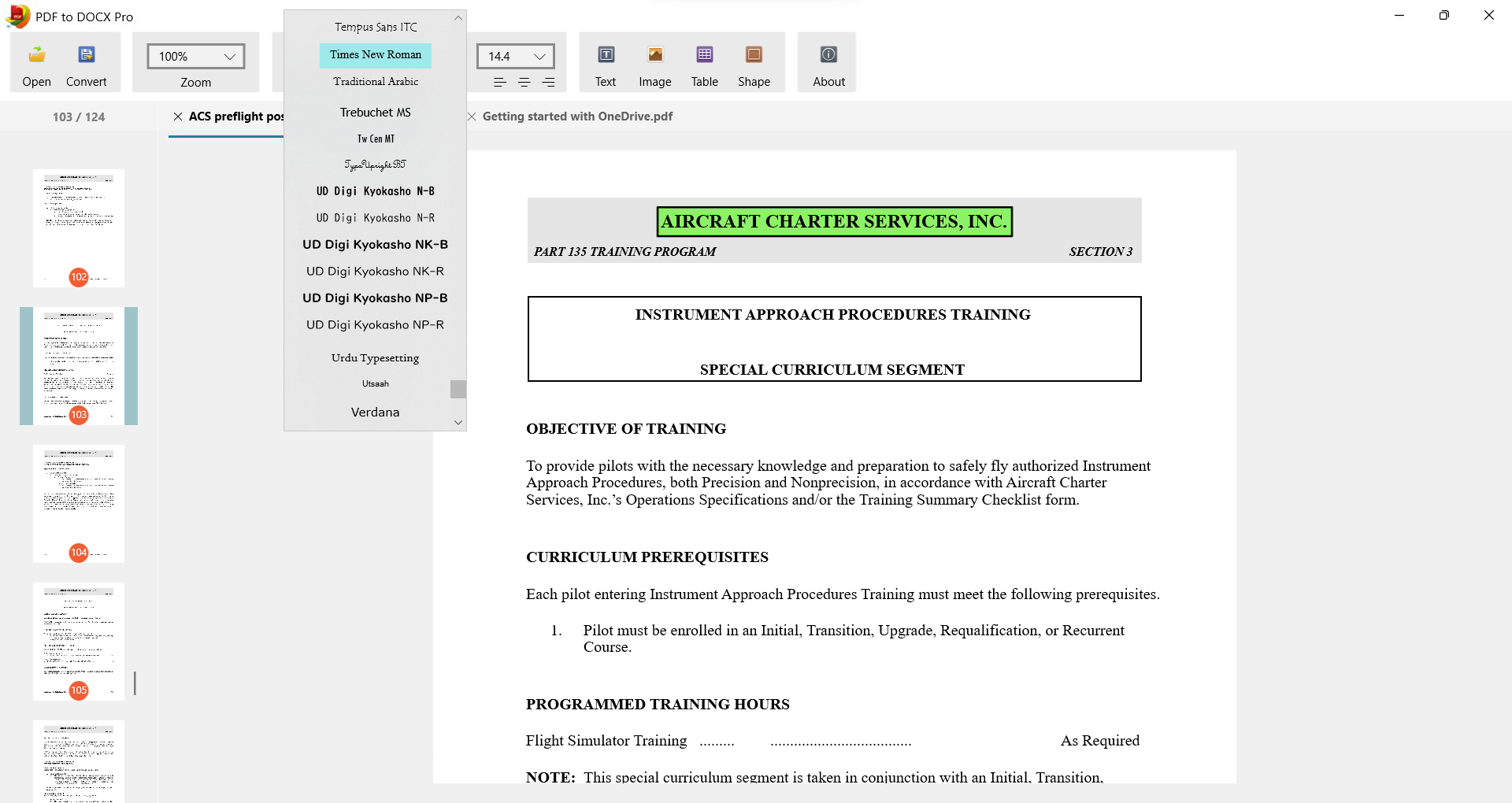The width and height of the screenshot is (1512, 803).
Task: Apply right text alignment
Action: (x=548, y=81)
